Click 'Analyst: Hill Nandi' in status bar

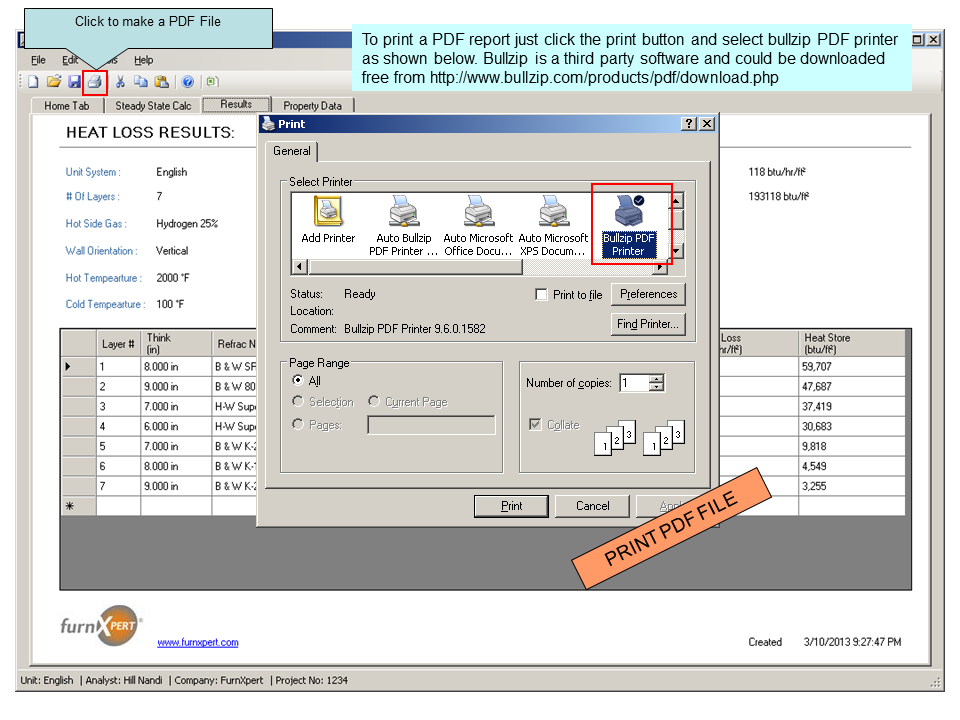pyautogui.click(x=124, y=680)
